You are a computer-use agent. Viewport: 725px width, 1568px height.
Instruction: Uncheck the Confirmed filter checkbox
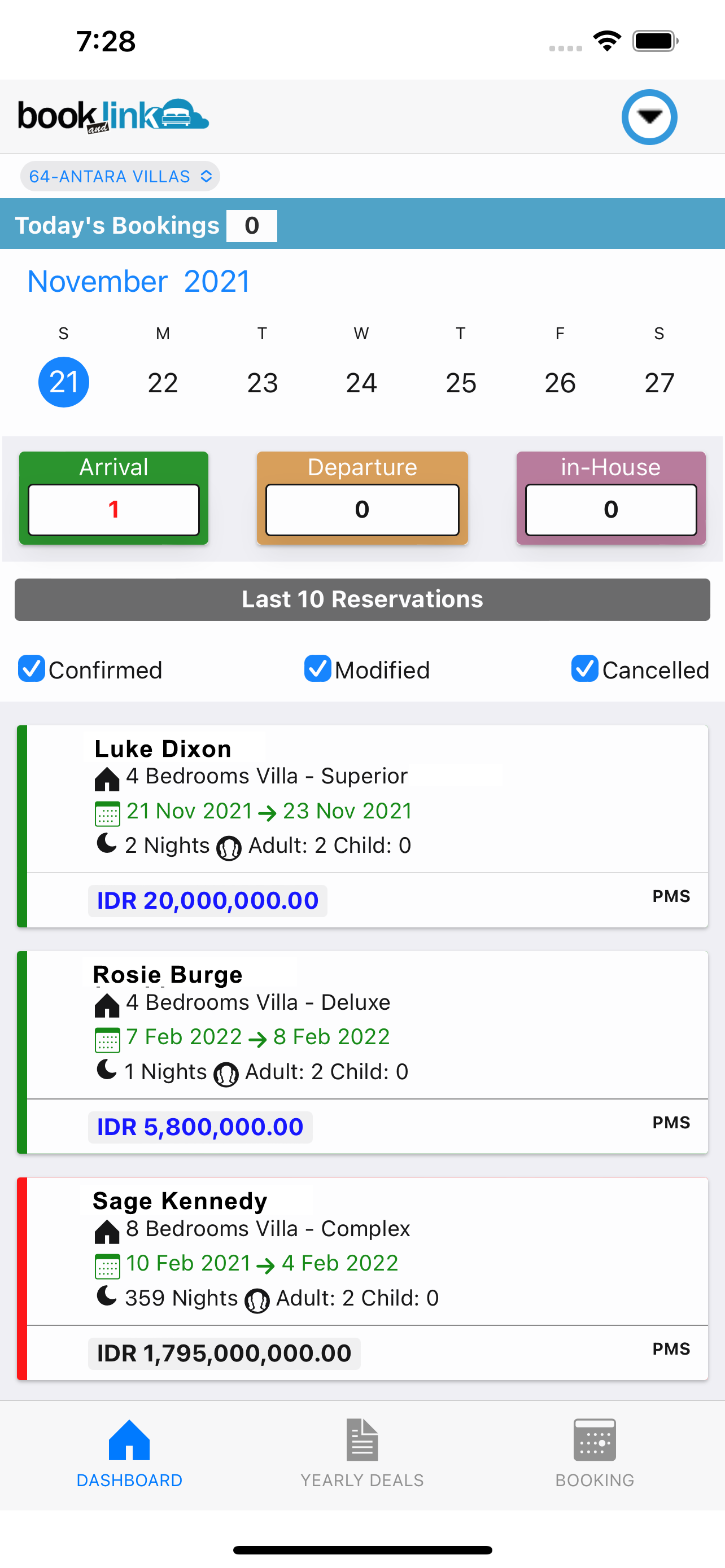pyautogui.click(x=32, y=668)
